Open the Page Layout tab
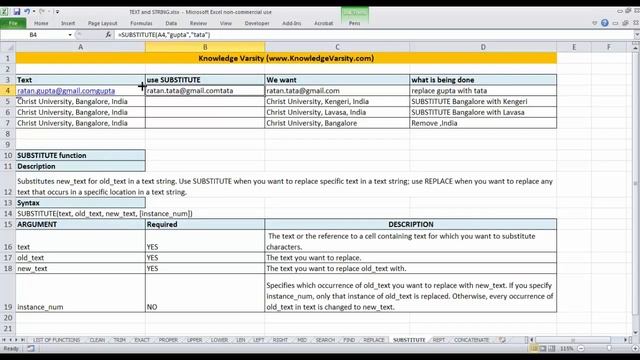This screenshot has width=640, height=360. pos(102,23)
